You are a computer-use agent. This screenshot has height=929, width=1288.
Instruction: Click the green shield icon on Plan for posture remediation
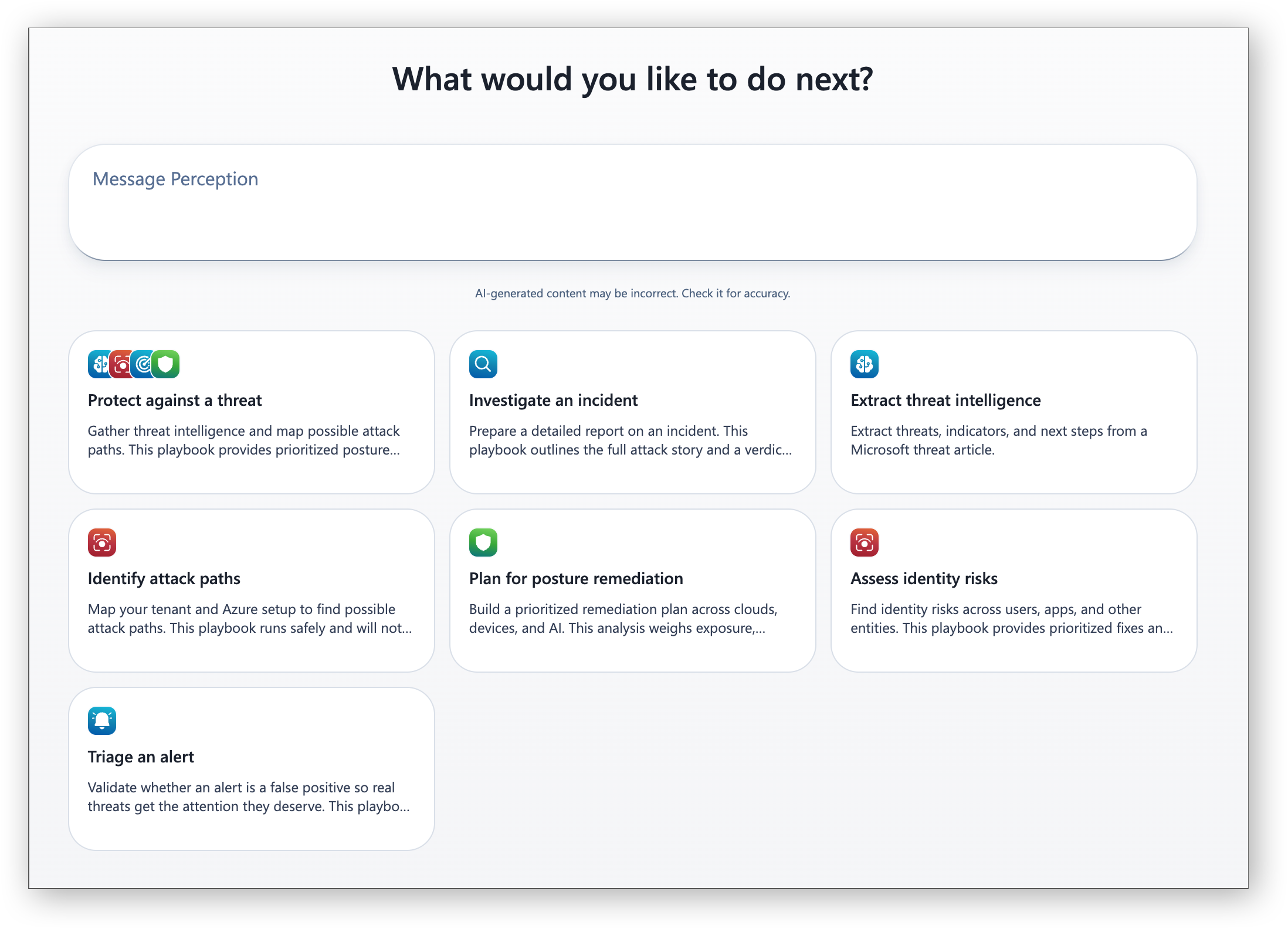[483, 543]
